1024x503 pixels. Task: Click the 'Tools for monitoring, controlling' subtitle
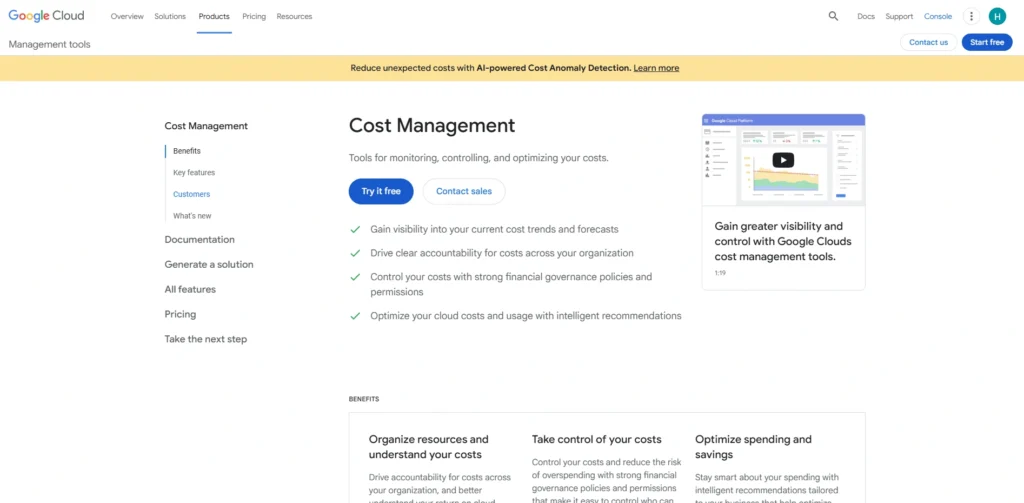point(479,158)
